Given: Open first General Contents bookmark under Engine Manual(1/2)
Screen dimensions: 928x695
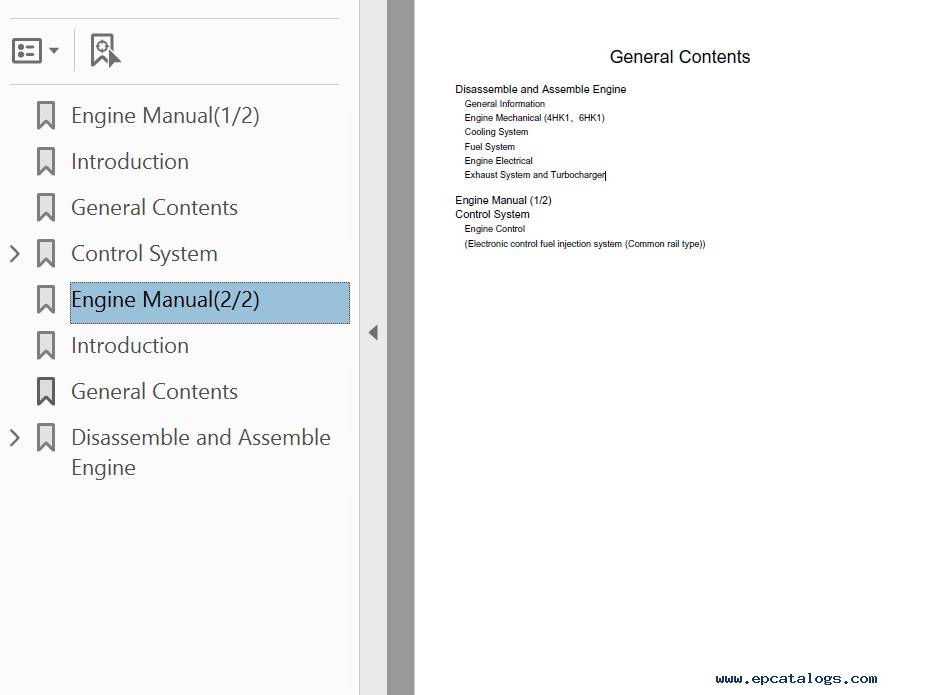Looking at the screenshot, I should pyautogui.click(x=154, y=208).
